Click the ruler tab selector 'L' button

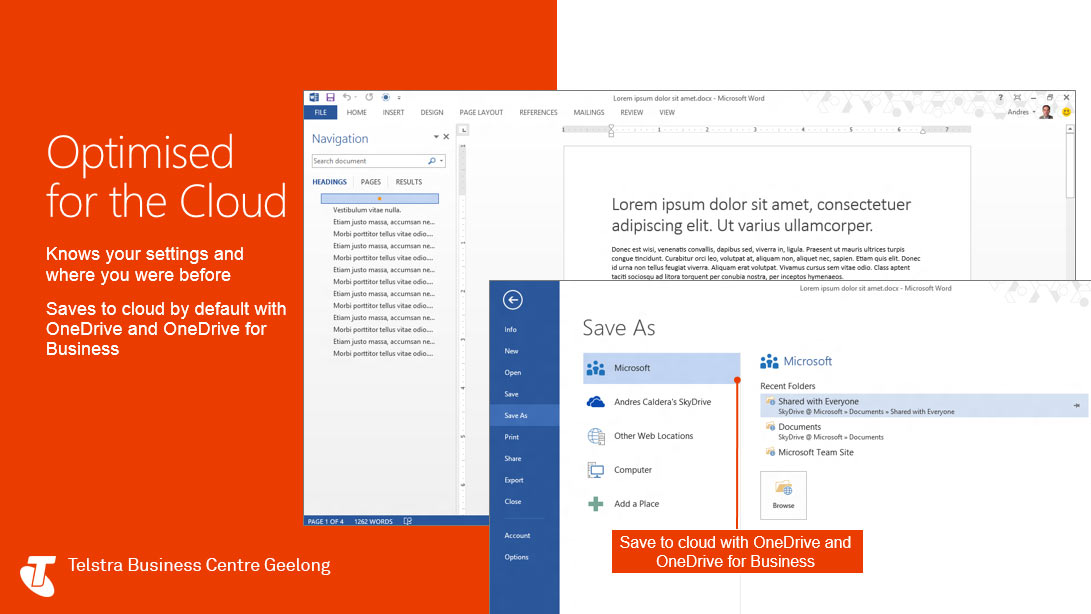[x=463, y=130]
